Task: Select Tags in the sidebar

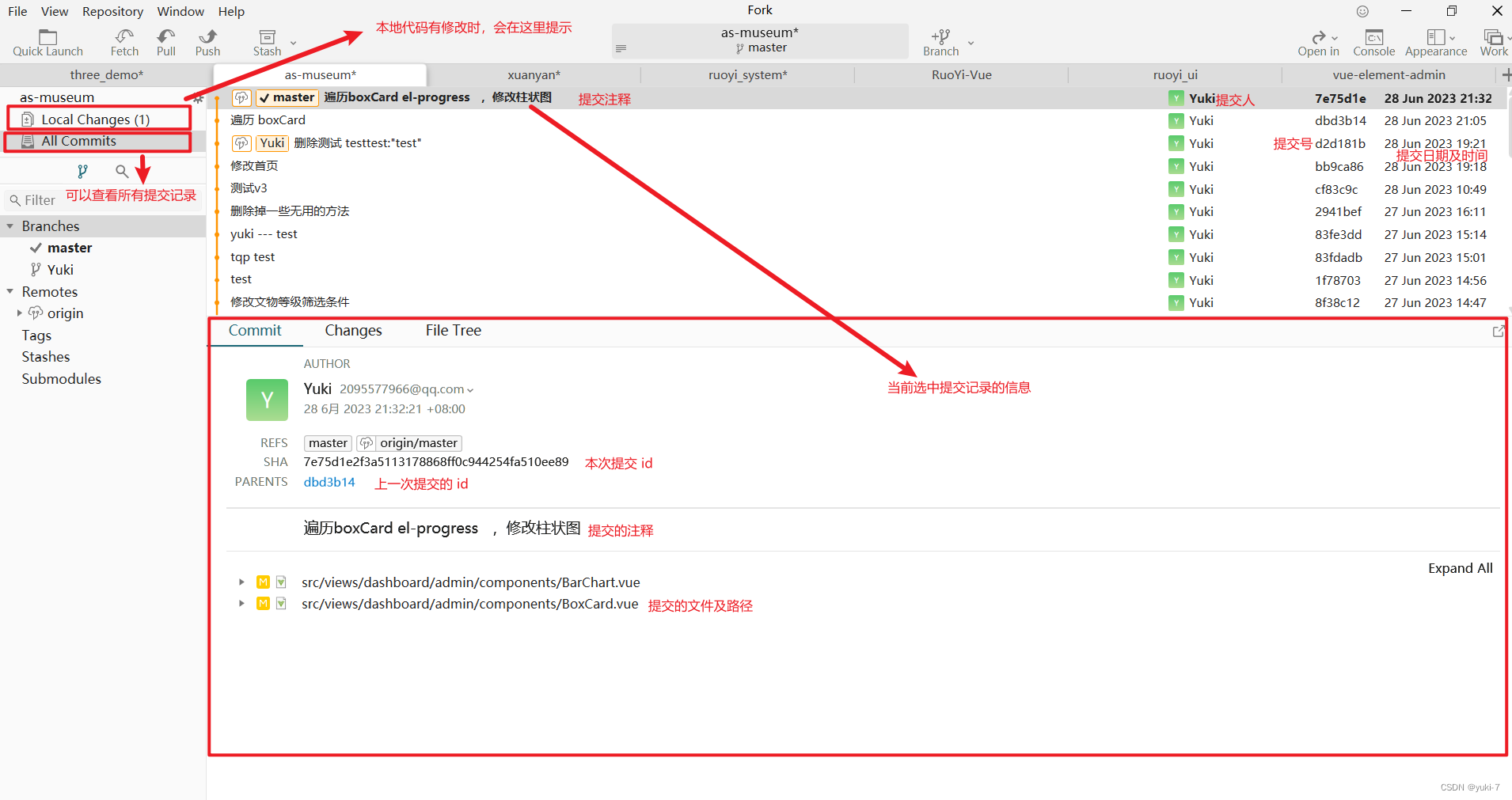Action: (36, 336)
